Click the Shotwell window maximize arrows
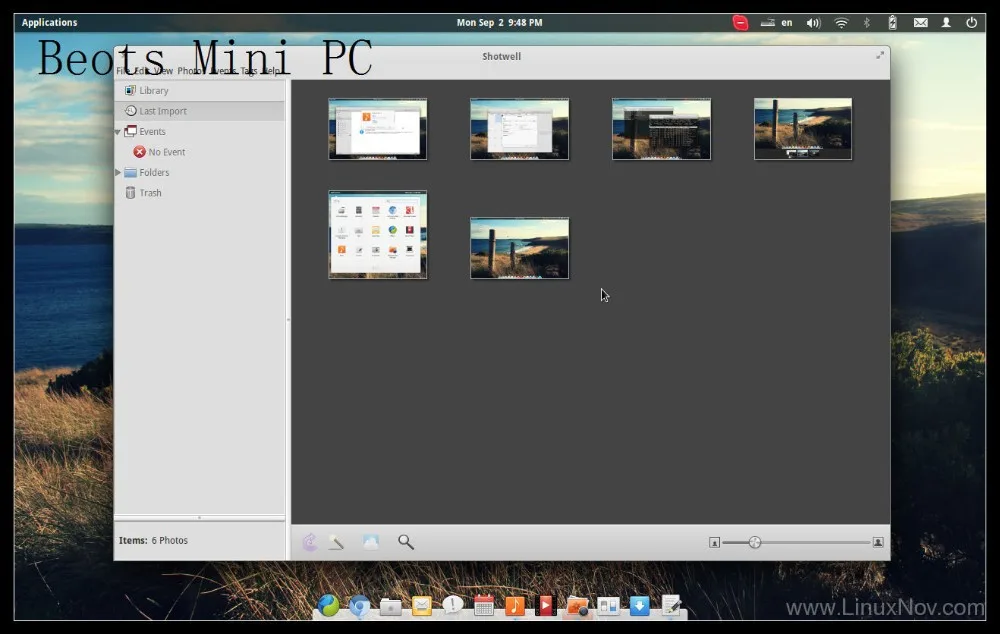Image resolution: width=1000 pixels, height=634 pixels. pyautogui.click(x=880, y=55)
